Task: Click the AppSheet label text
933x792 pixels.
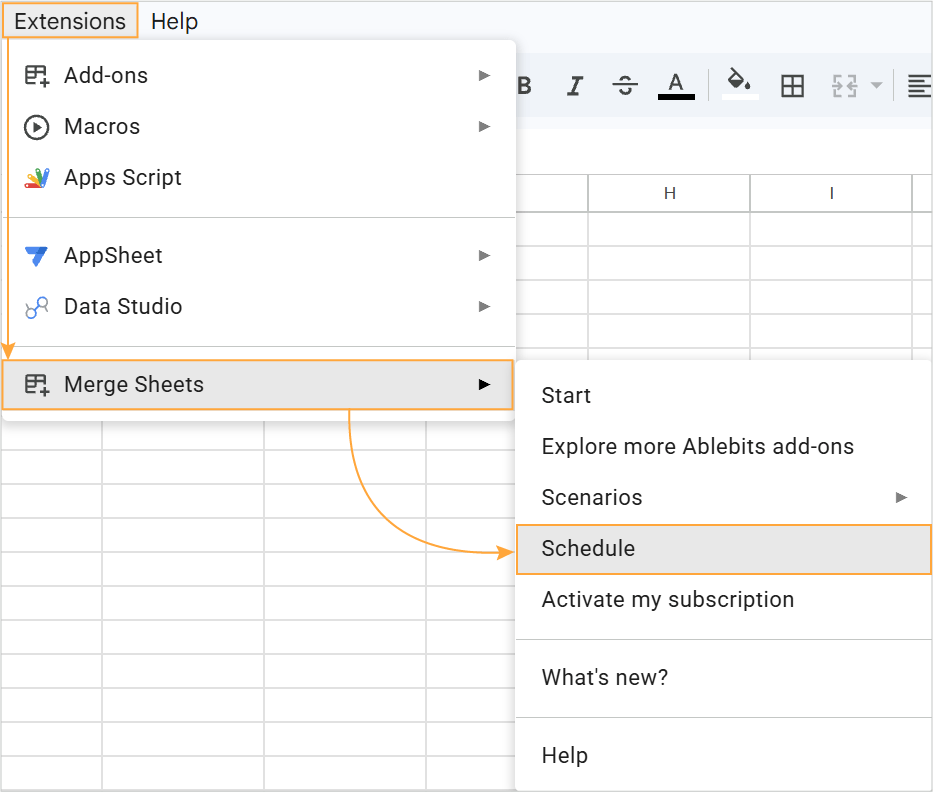Action: (x=113, y=256)
